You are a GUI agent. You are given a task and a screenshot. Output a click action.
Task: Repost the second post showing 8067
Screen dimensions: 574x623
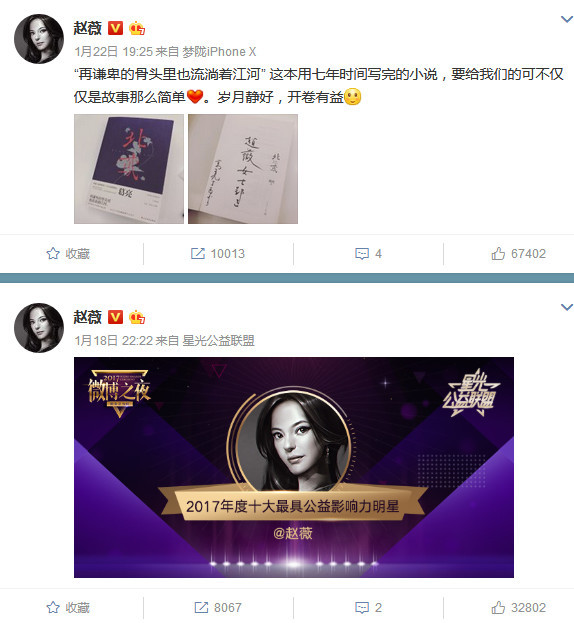click(x=201, y=607)
